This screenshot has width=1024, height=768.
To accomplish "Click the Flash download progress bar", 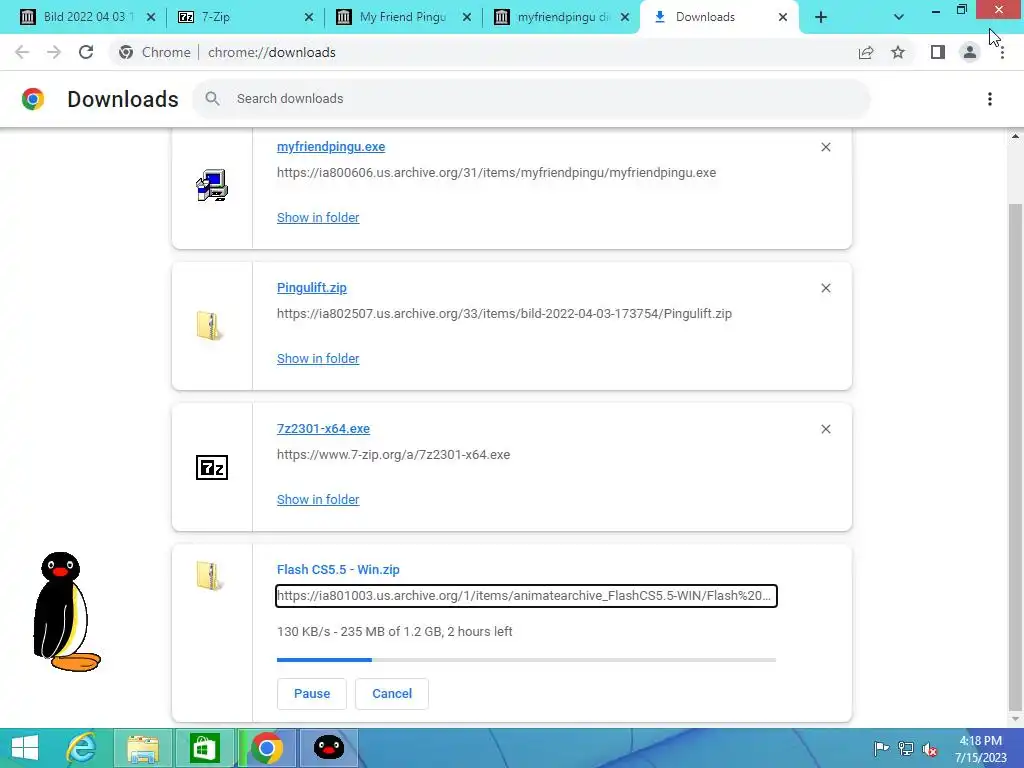I will click(526, 660).
